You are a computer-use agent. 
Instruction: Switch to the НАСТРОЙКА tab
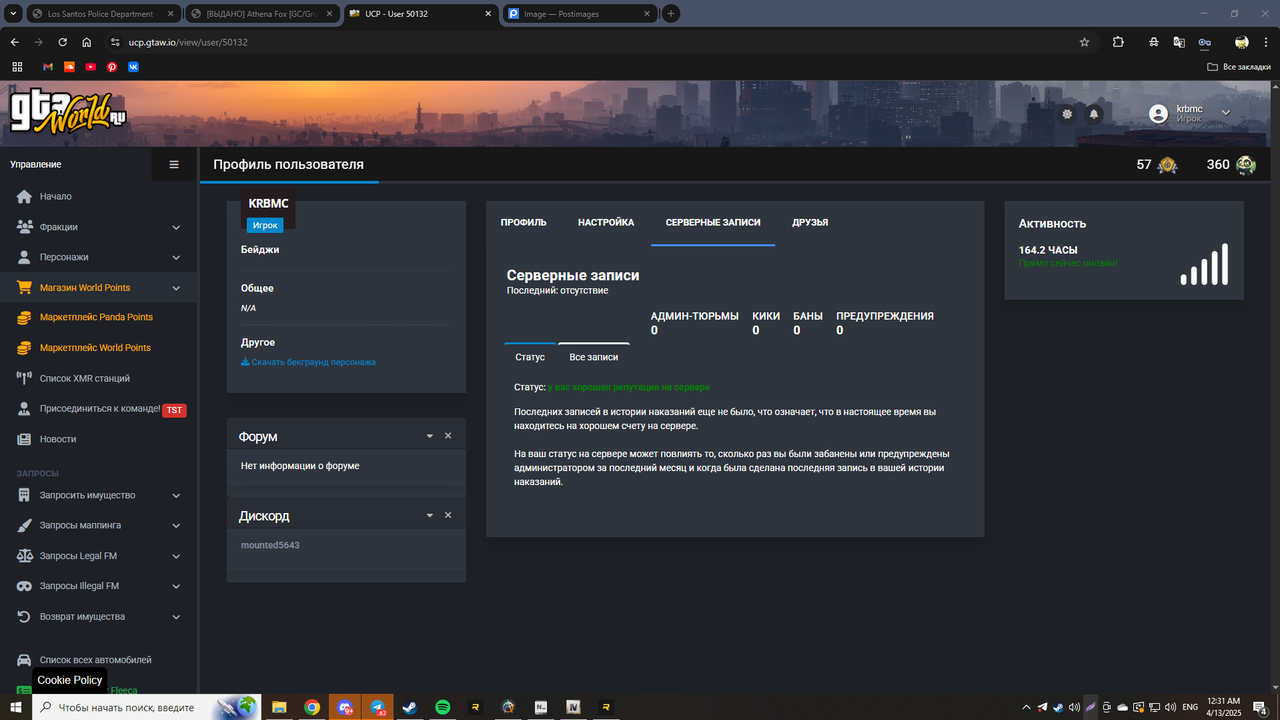click(x=606, y=222)
